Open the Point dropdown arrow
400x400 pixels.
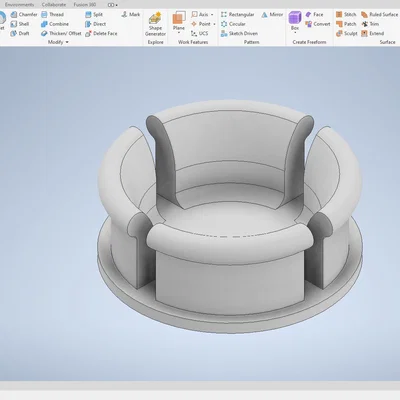(214, 24)
